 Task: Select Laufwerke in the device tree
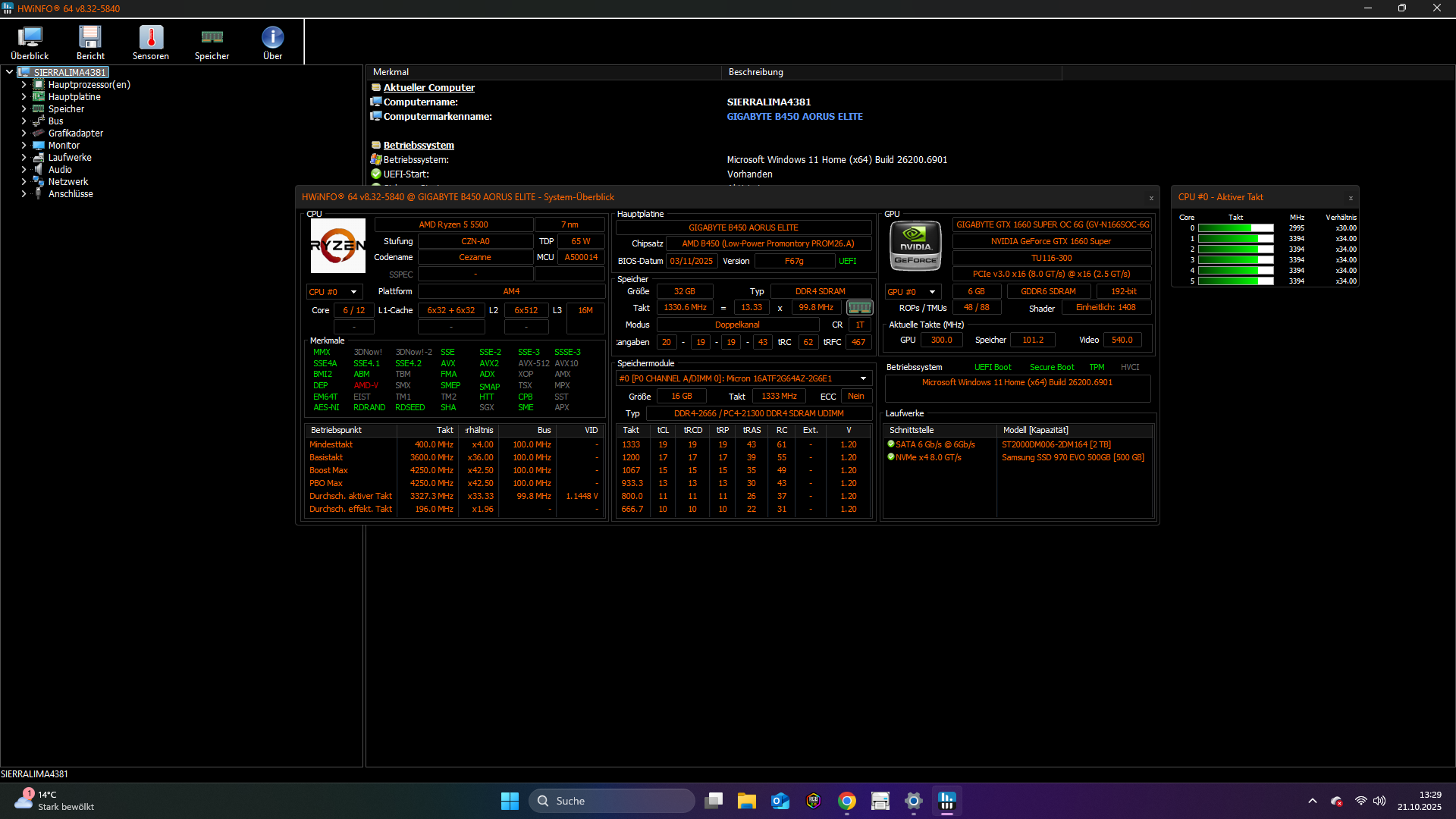(x=70, y=158)
